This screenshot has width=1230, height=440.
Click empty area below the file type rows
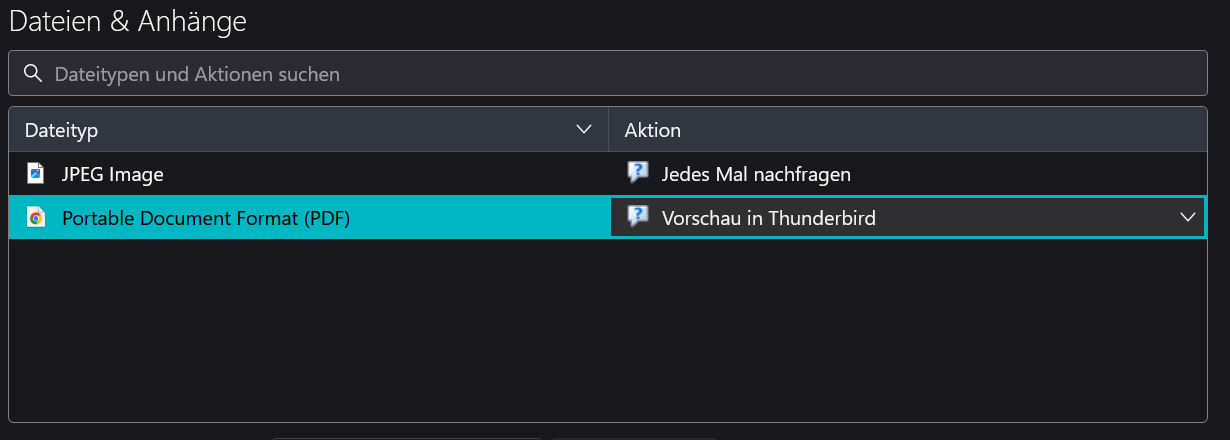click(608, 330)
